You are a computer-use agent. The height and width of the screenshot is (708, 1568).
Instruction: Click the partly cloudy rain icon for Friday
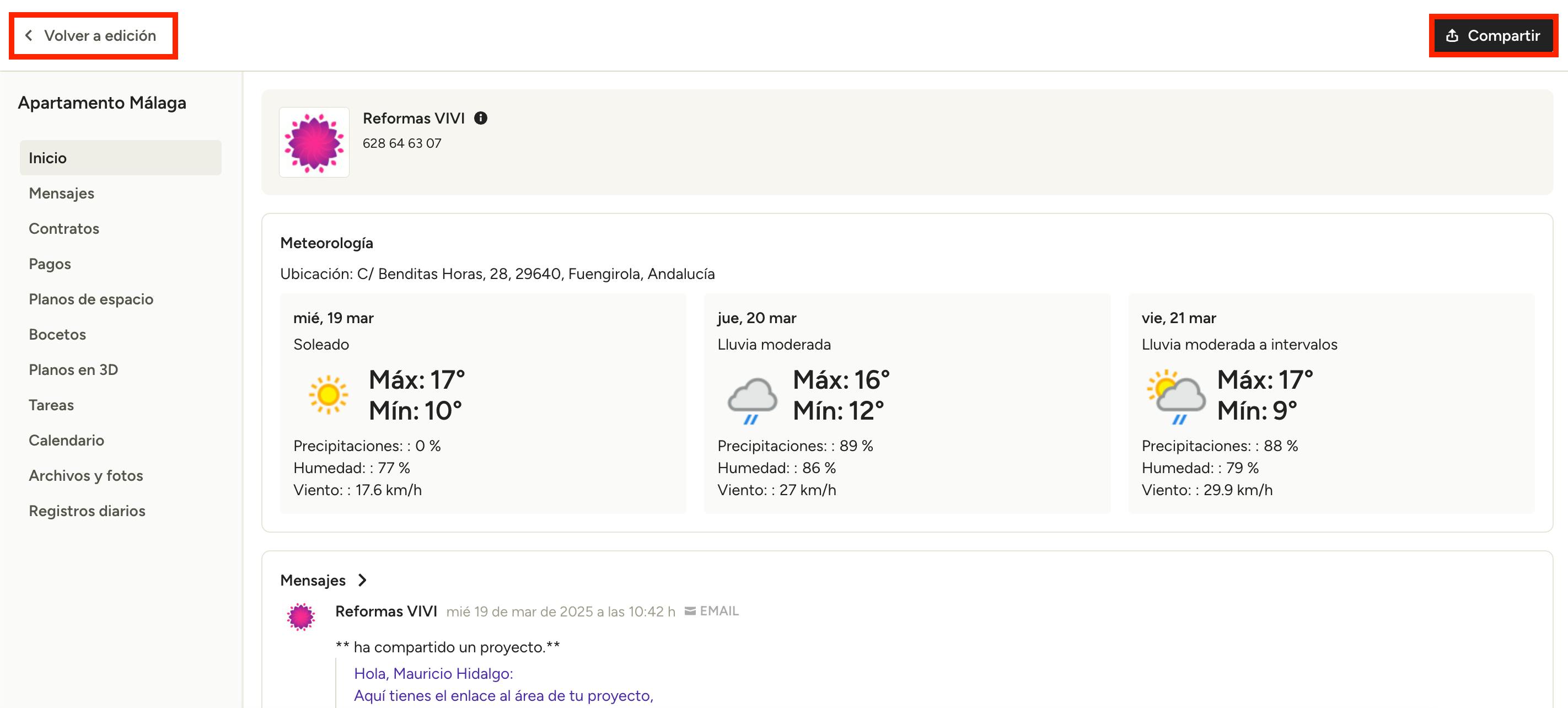tap(1175, 396)
